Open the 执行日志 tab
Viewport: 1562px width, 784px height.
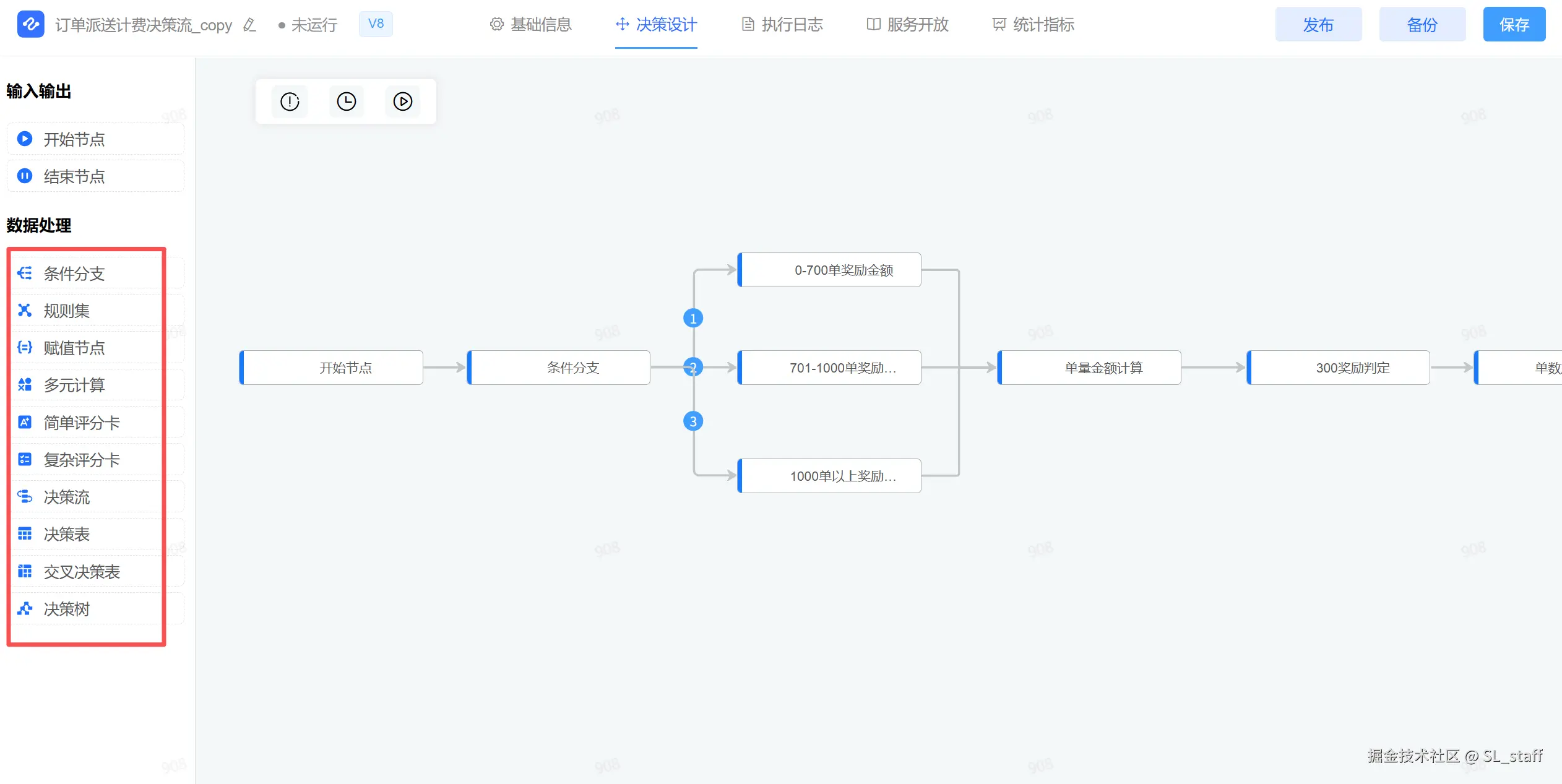pos(782,25)
